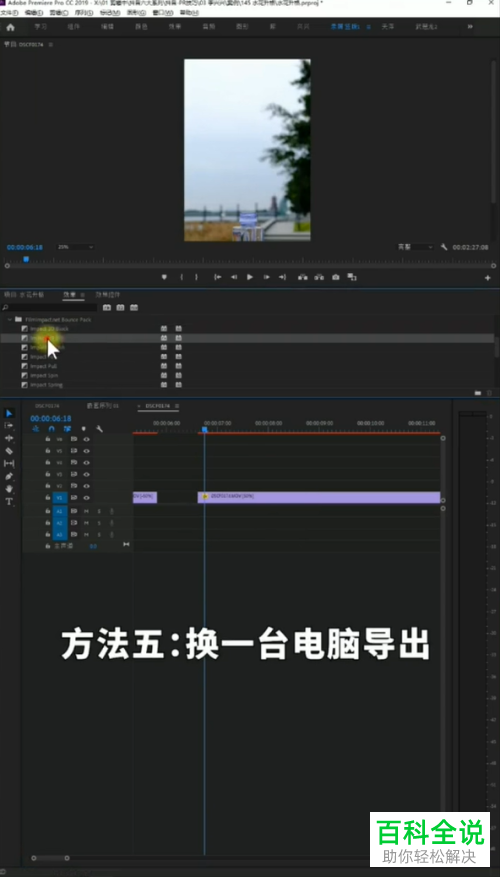Select the Type tool
Image resolution: width=500 pixels, height=877 pixels.
[9, 502]
